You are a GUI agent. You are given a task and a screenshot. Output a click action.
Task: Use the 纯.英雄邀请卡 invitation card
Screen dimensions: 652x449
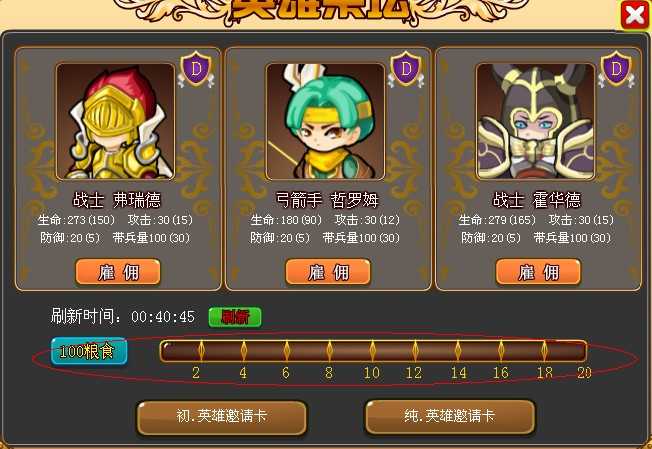pyautogui.click(x=449, y=416)
